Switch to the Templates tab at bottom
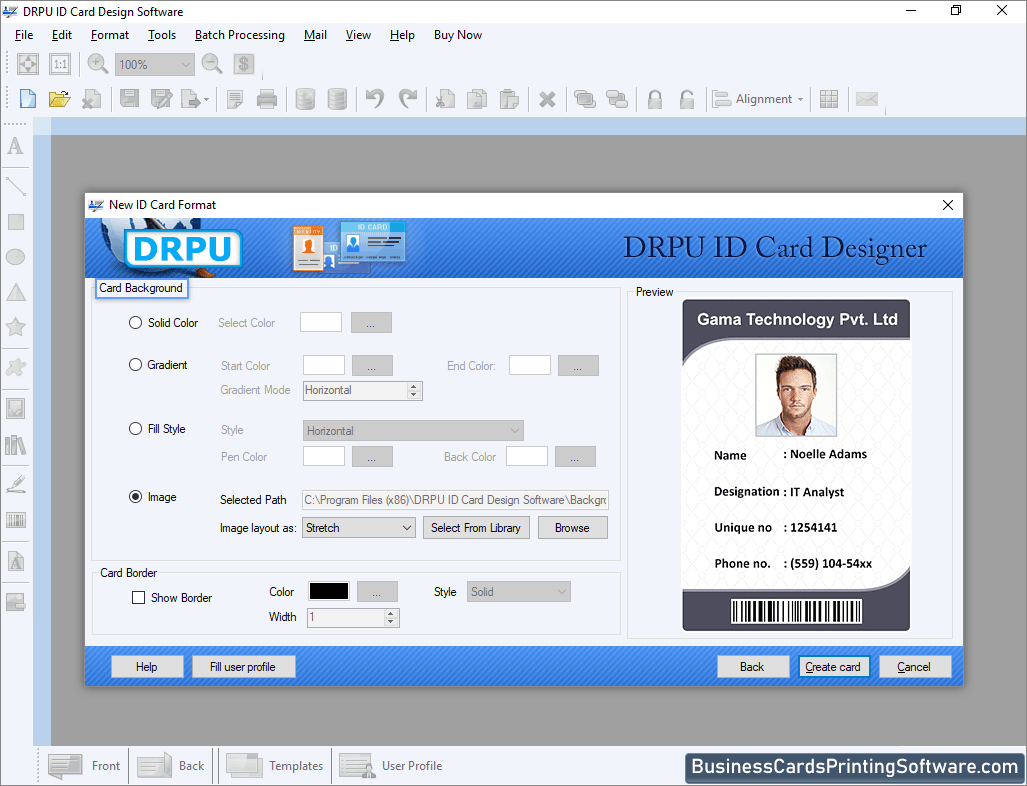 pyautogui.click(x=275, y=765)
